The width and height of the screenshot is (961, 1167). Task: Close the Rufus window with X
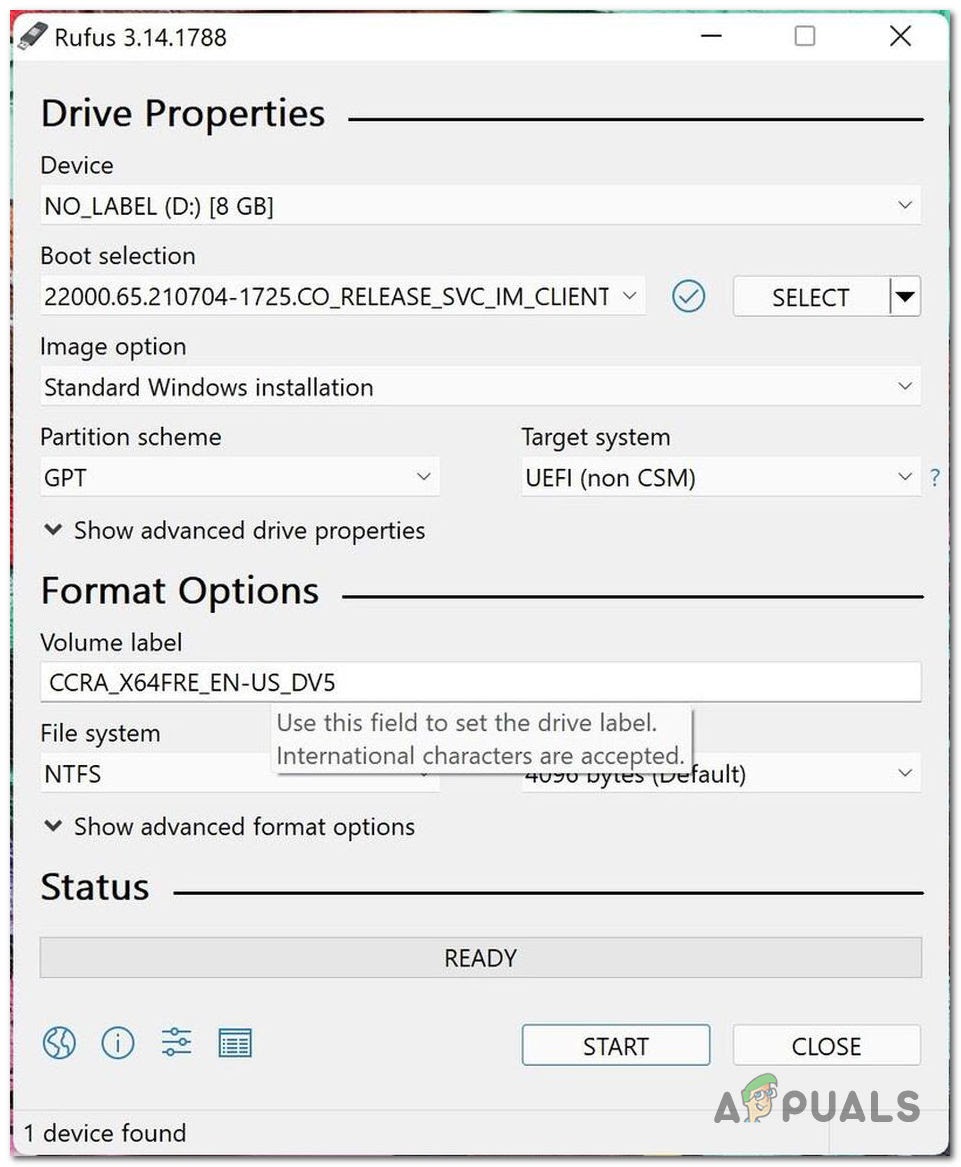tap(900, 36)
